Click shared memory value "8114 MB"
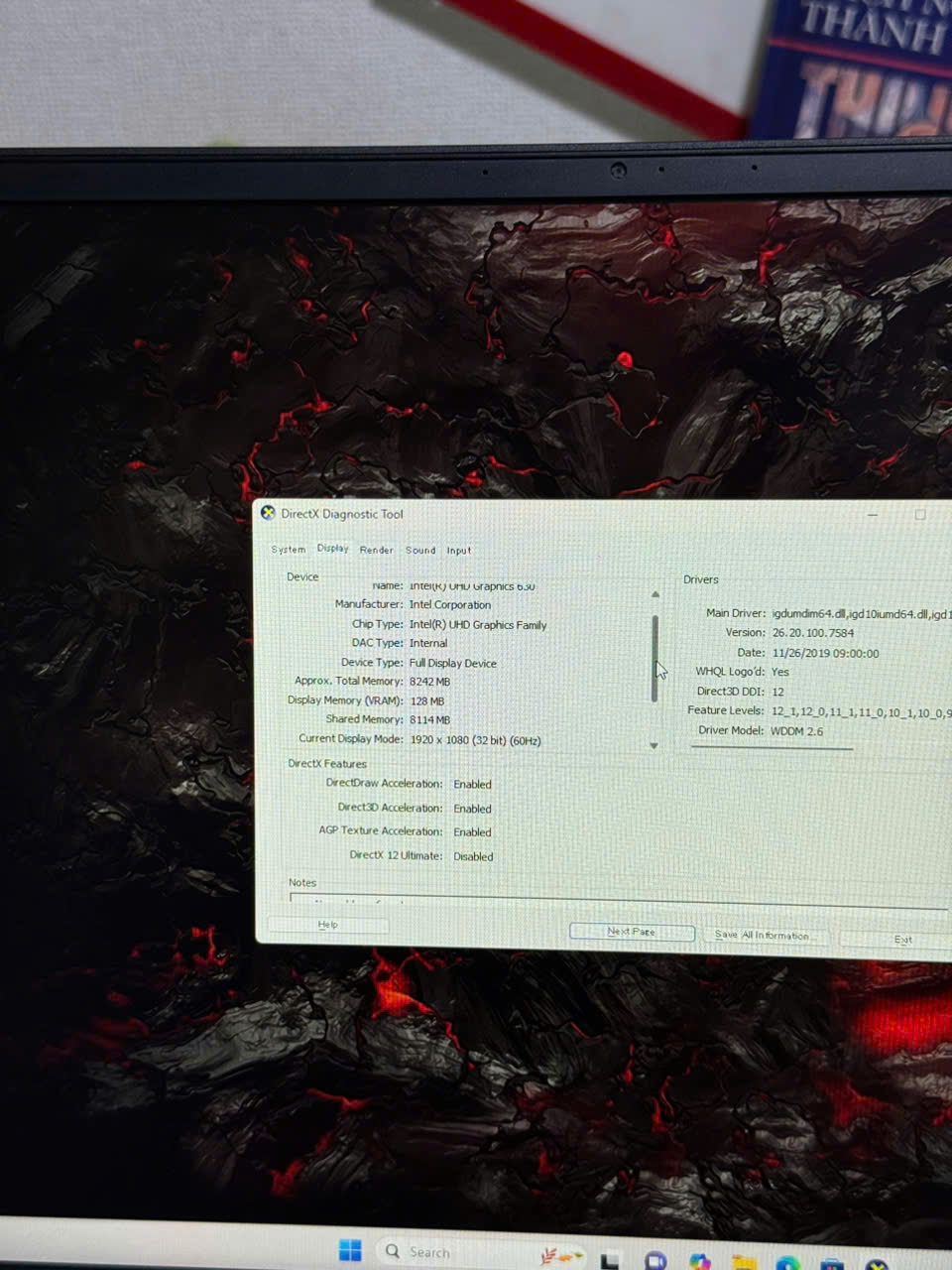952x1270 pixels. pos(429,720)
